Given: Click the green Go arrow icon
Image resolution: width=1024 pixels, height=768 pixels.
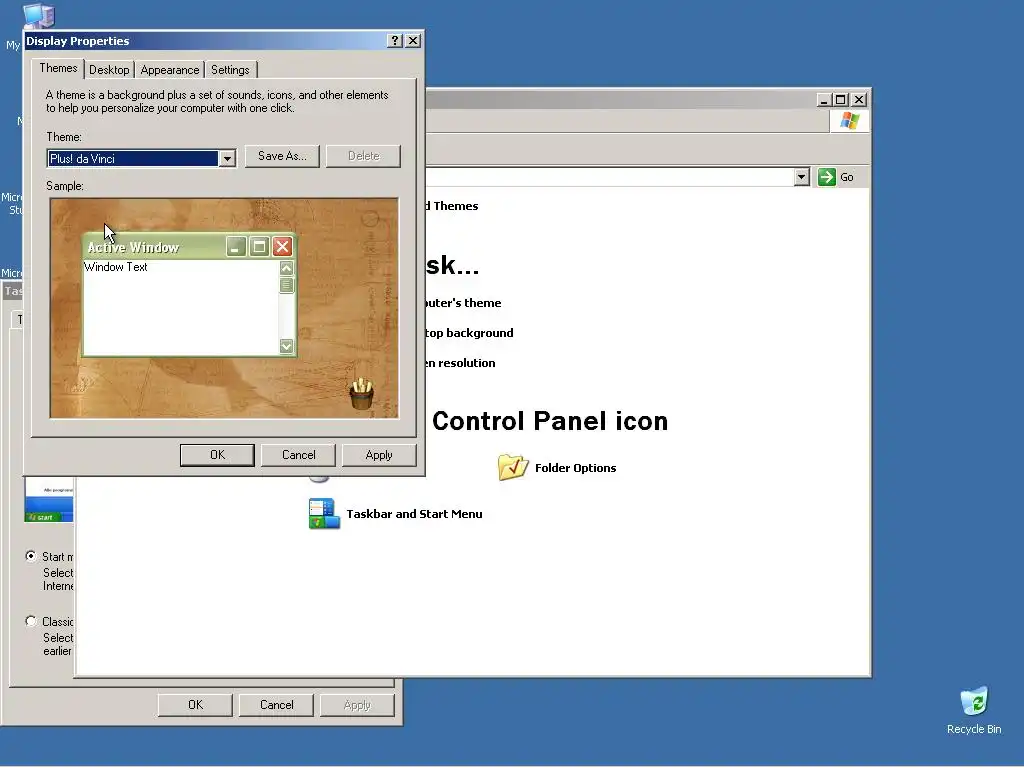Looking at the screenshot, I should tap(826, 177).
